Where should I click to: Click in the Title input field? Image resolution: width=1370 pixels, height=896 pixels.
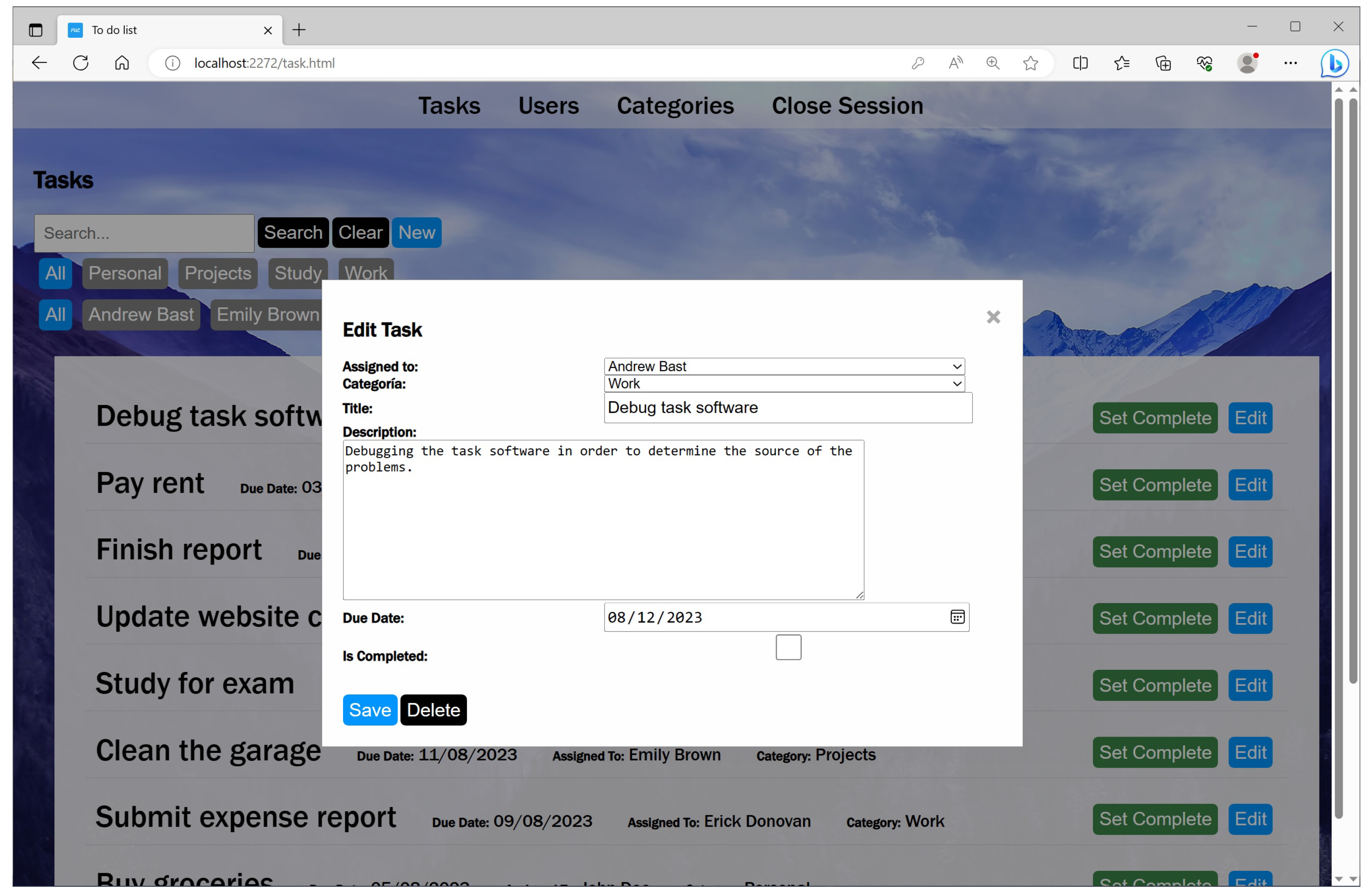[788, 408]
